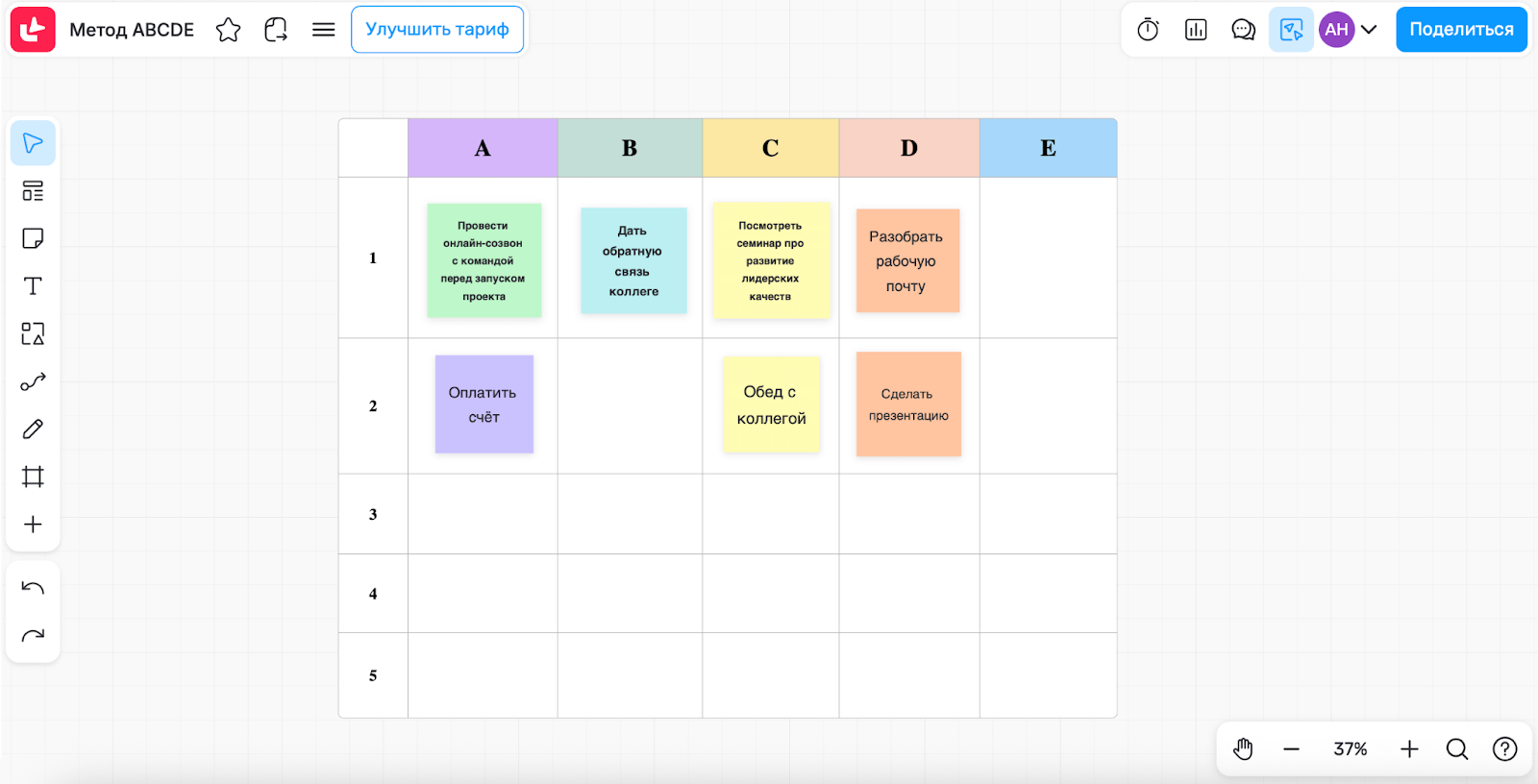Toggle collaborators' cursors visibility
Image resolution: width=1538 pixels, height=784 pixels.
click(x=1291, y=30)
